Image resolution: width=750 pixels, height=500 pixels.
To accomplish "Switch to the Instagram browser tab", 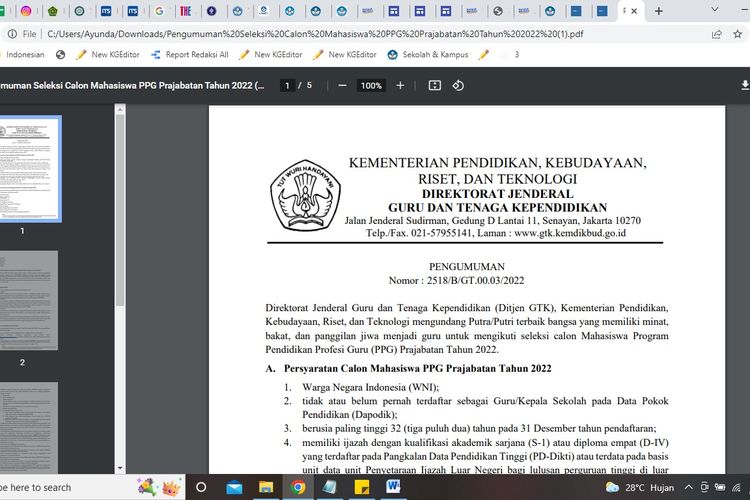I will click(25, 11).
